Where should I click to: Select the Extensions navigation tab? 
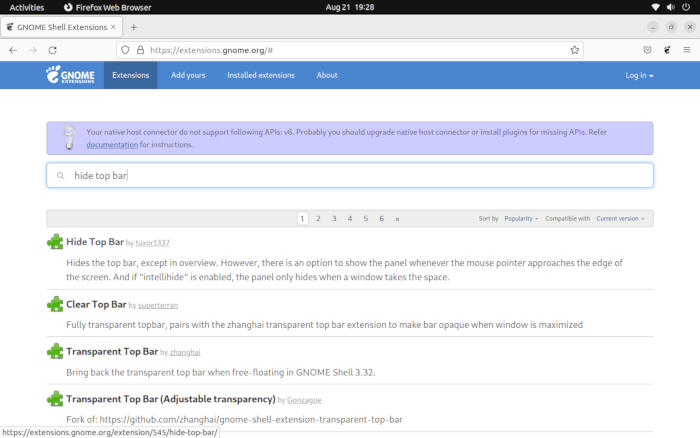tap(130, 75)
